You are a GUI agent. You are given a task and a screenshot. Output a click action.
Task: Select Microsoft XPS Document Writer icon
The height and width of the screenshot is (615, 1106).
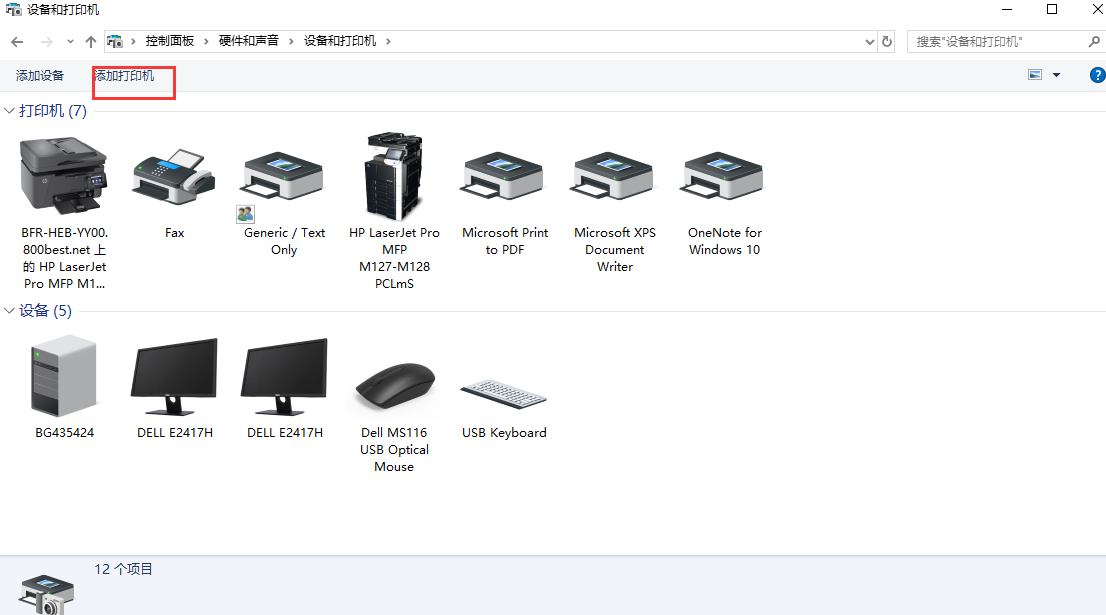click(614, 176)
